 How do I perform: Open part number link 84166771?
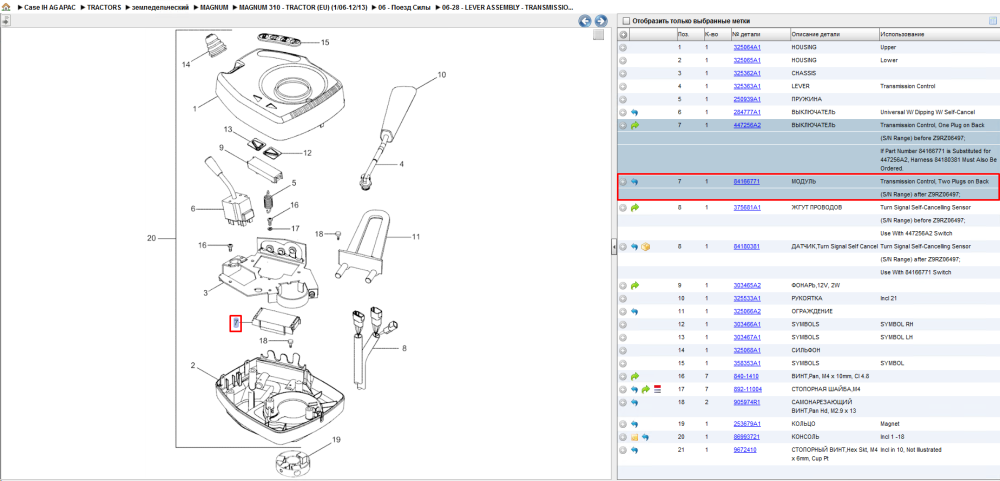tap(746, 182)
